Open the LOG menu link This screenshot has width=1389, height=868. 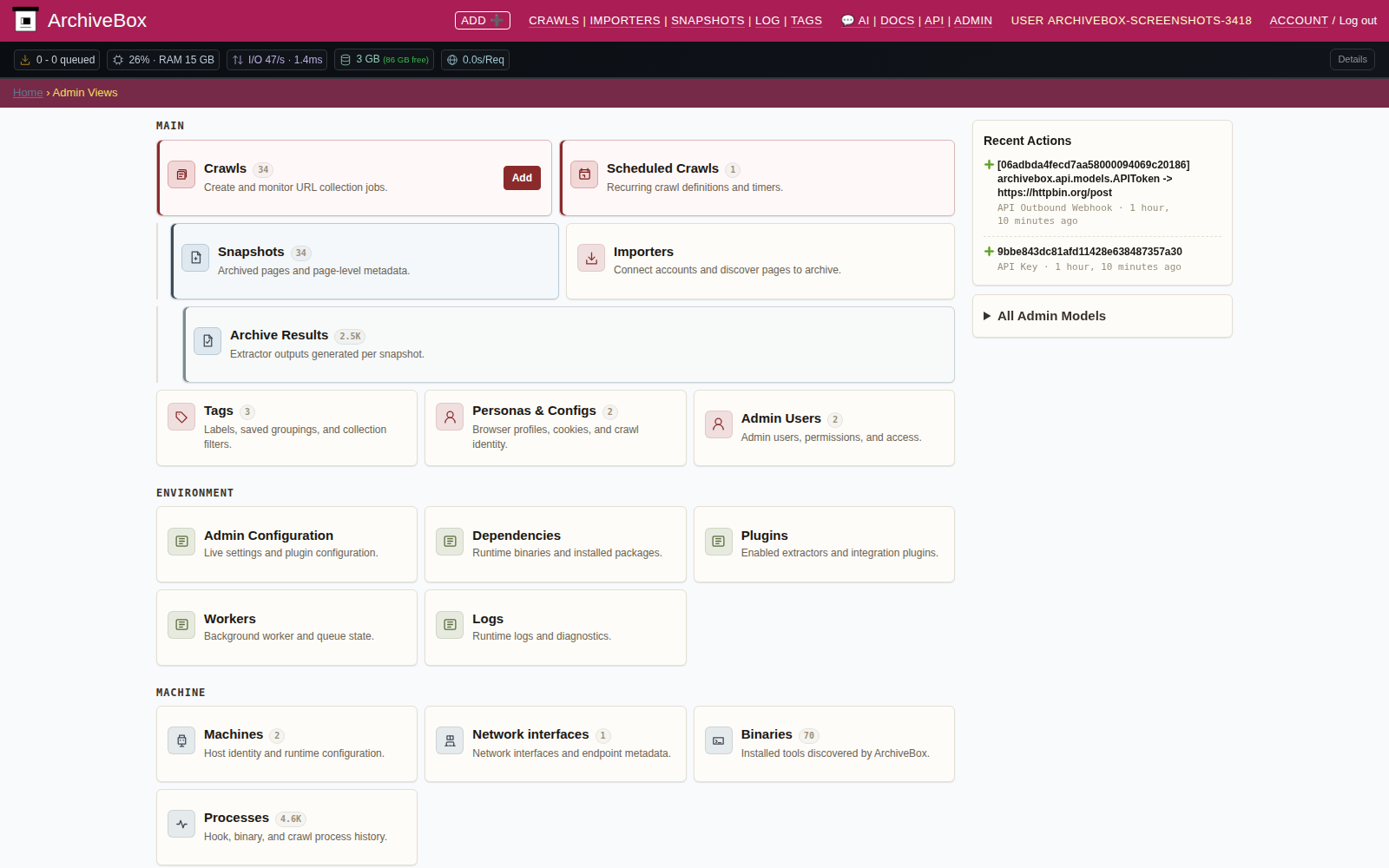(x=767, y=20)
